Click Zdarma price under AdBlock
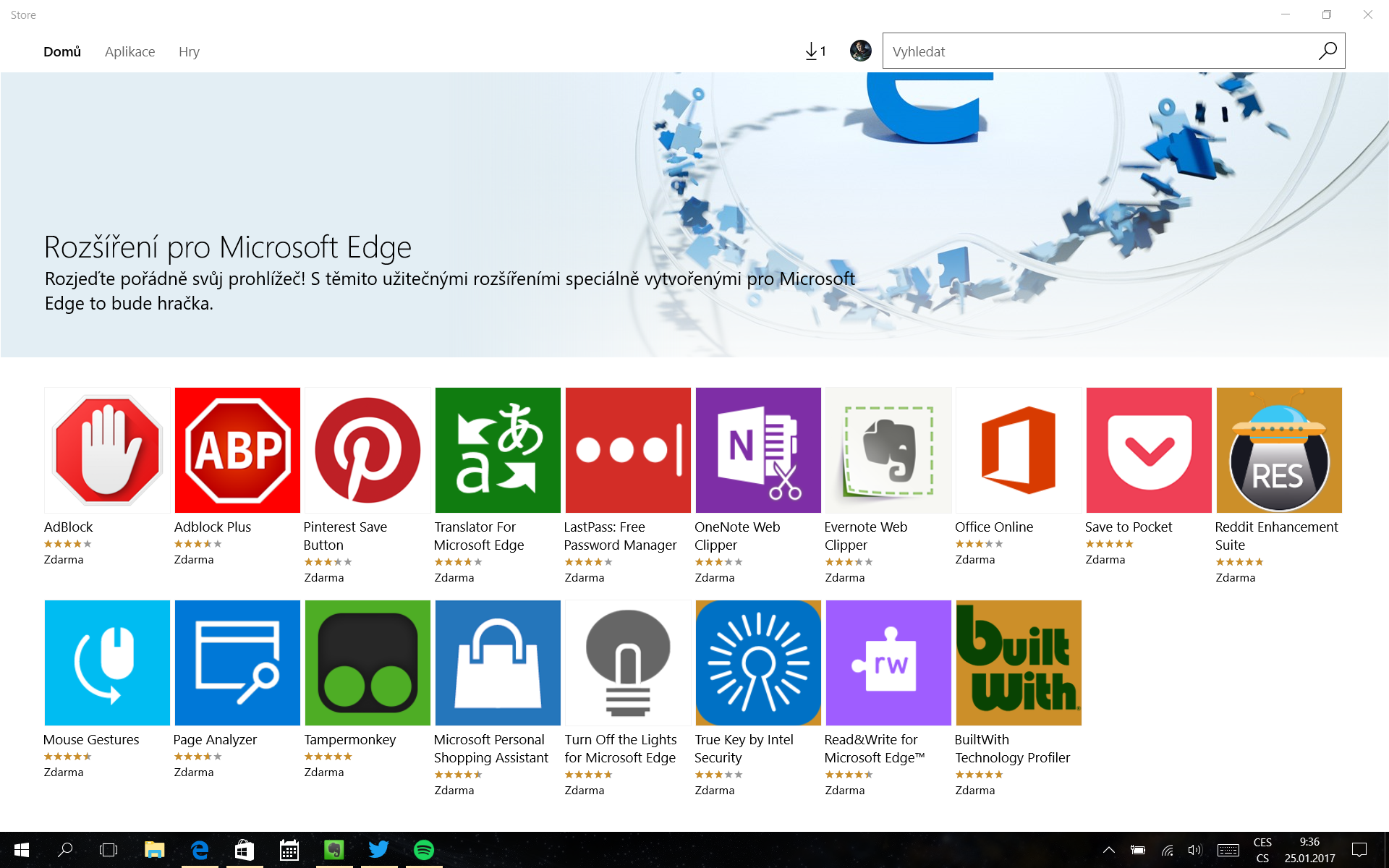This screenshot has width=1389, height=868. (x=64, y=559)
